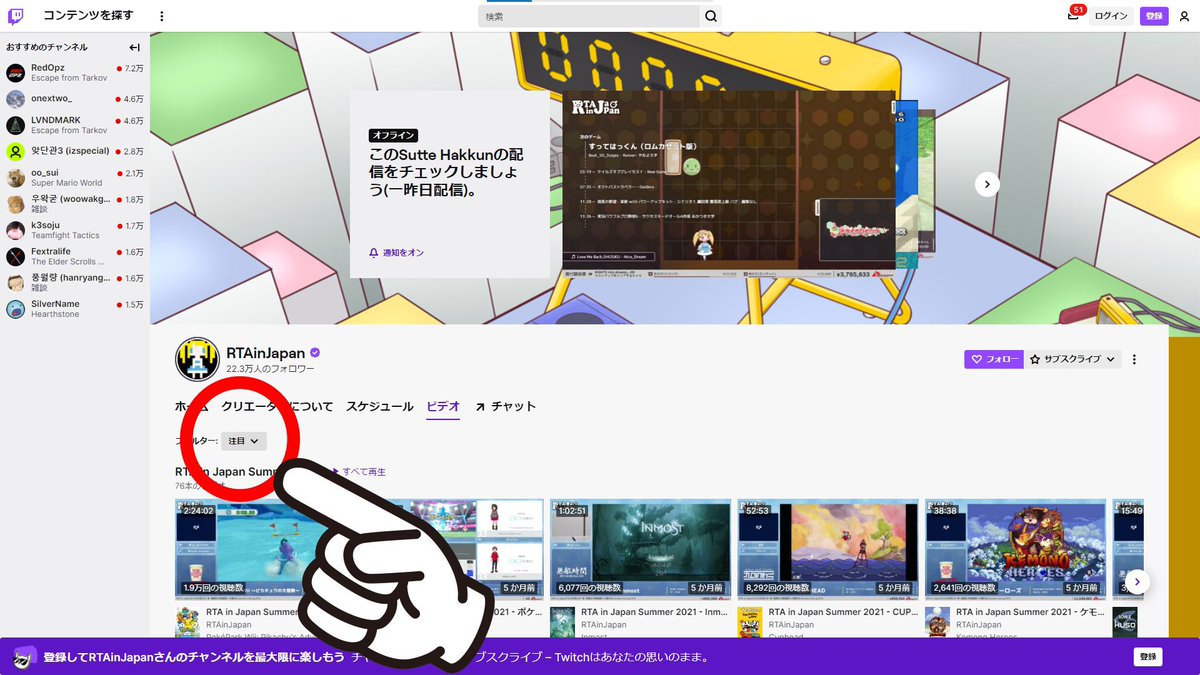Click the search magnifier button
The height and width of the screenshot is (675, 1200).
point(711,16)
